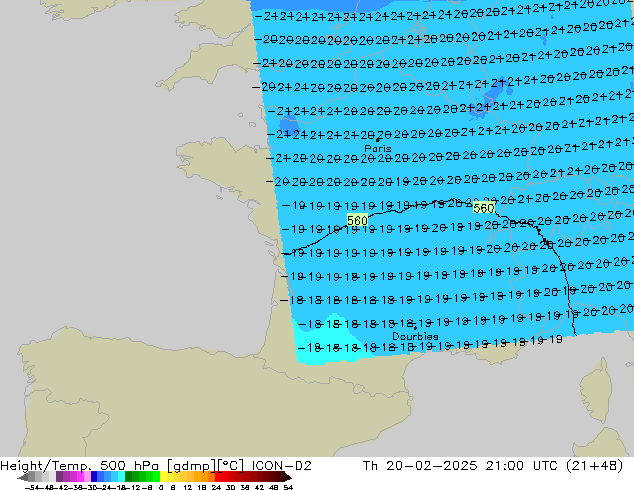Screen dimensions: 634x490
Task: Pick the dark green legend swatch
Action: tap(129, 477)
